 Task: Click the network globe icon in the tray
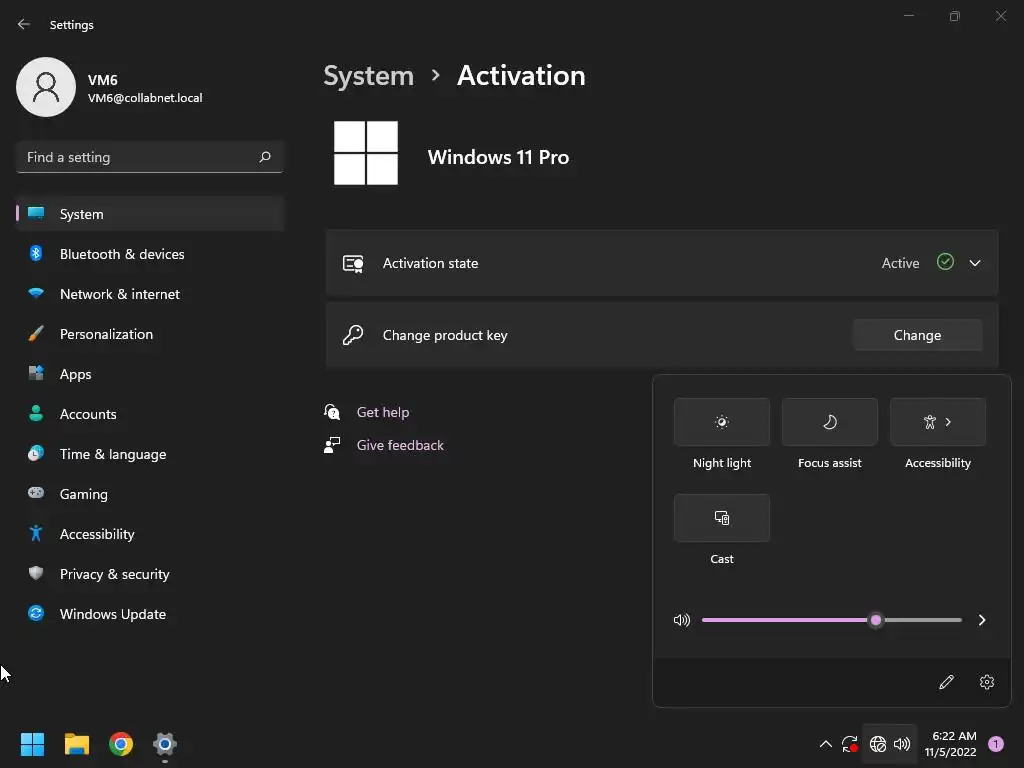(878, 744)
